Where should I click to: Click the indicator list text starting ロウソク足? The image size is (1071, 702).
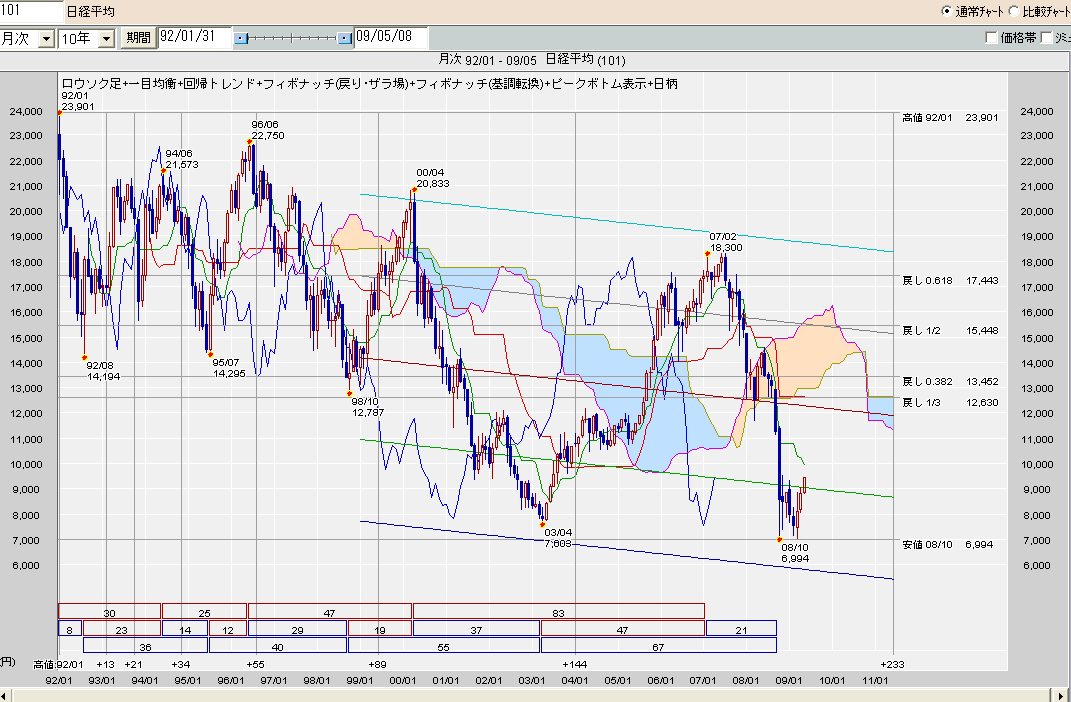point(369,83)
